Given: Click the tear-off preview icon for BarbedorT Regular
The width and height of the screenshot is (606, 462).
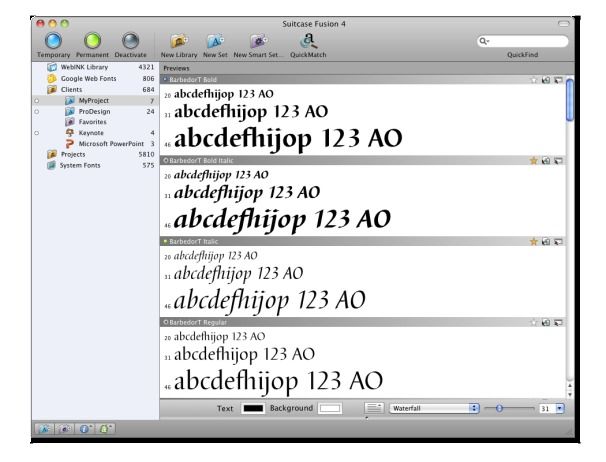Looking at the screenshot, I should [558, 322].
